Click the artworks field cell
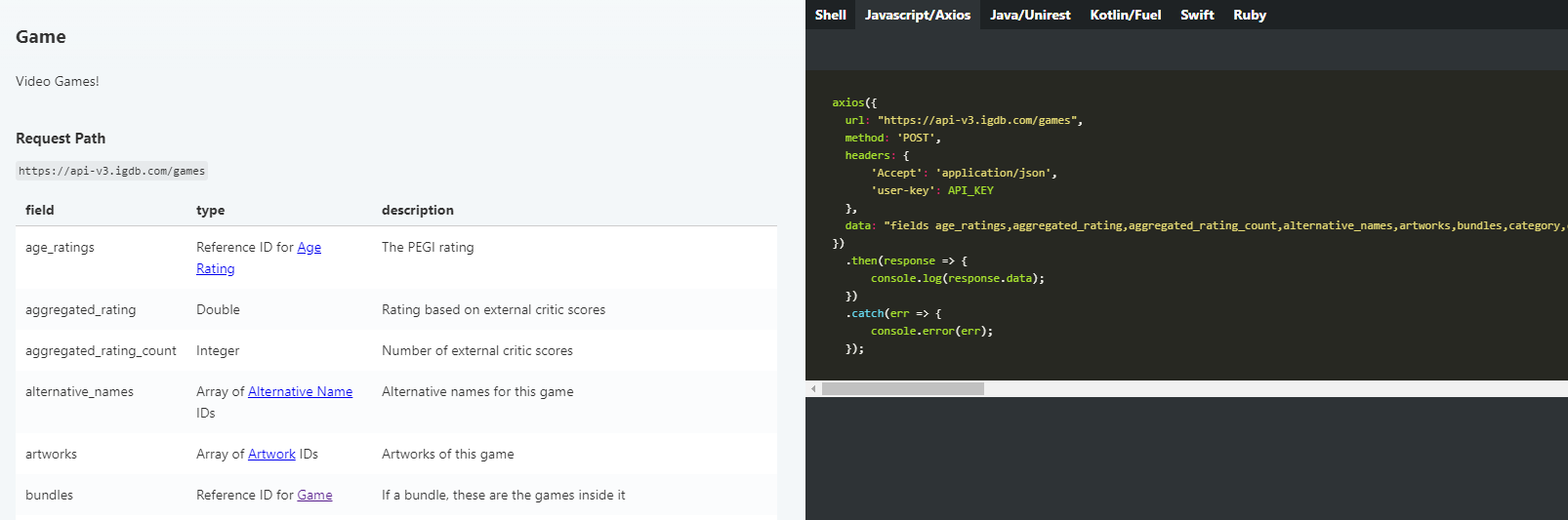Image resolution: width=1568 pixels, height=520 pixels. 51,454
